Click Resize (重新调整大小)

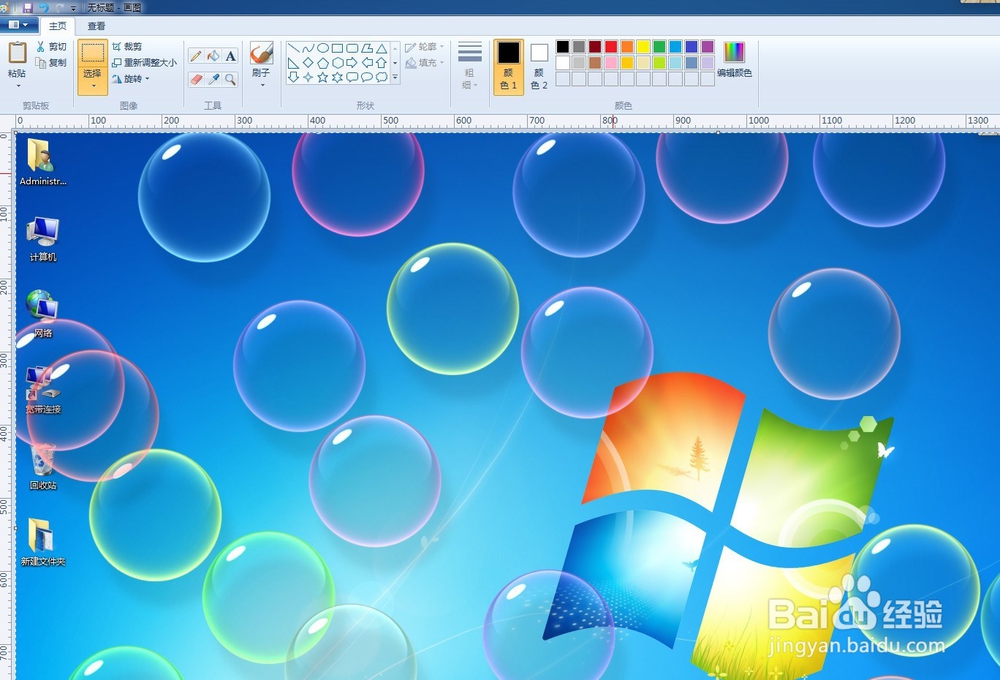click(x=144, y=63)
